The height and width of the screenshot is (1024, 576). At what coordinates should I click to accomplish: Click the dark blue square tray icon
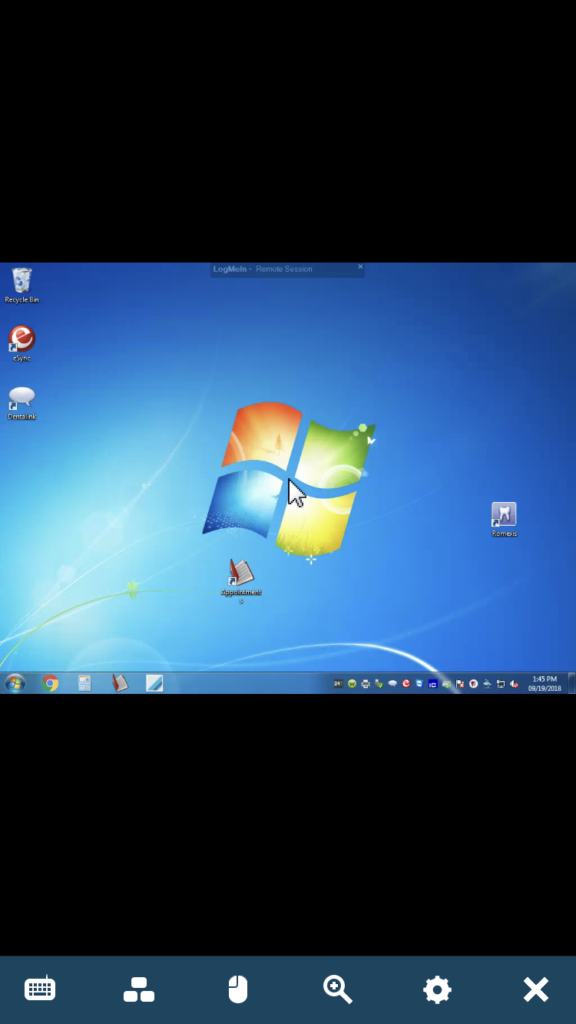[x=432, y=684]
